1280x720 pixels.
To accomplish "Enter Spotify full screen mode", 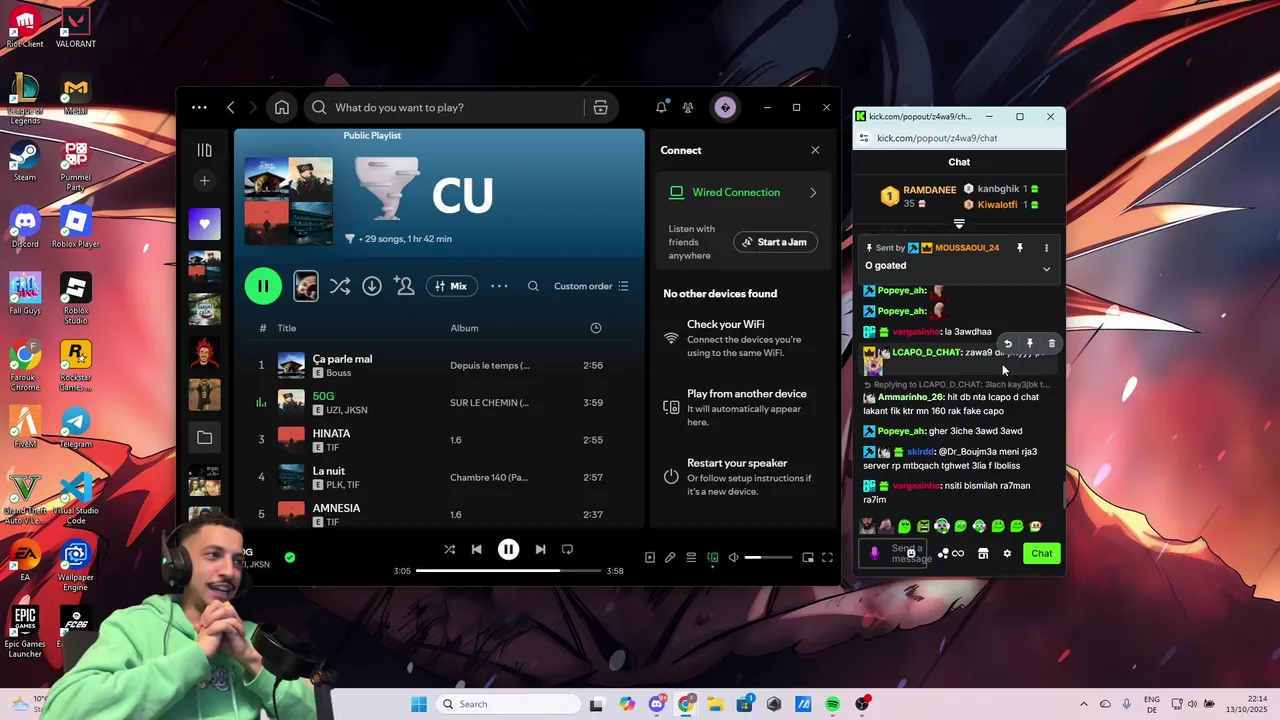I will 827,557.
